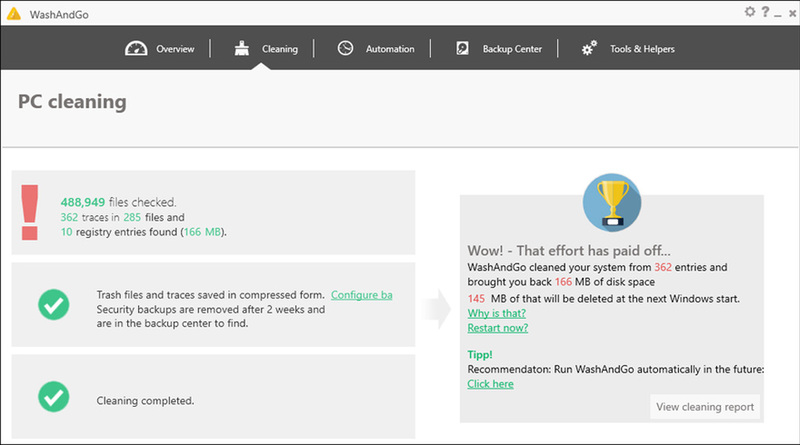Click the 488,949 files checked text
The image size is (800, 445).
pyautogui.click(x=118, y=202)
